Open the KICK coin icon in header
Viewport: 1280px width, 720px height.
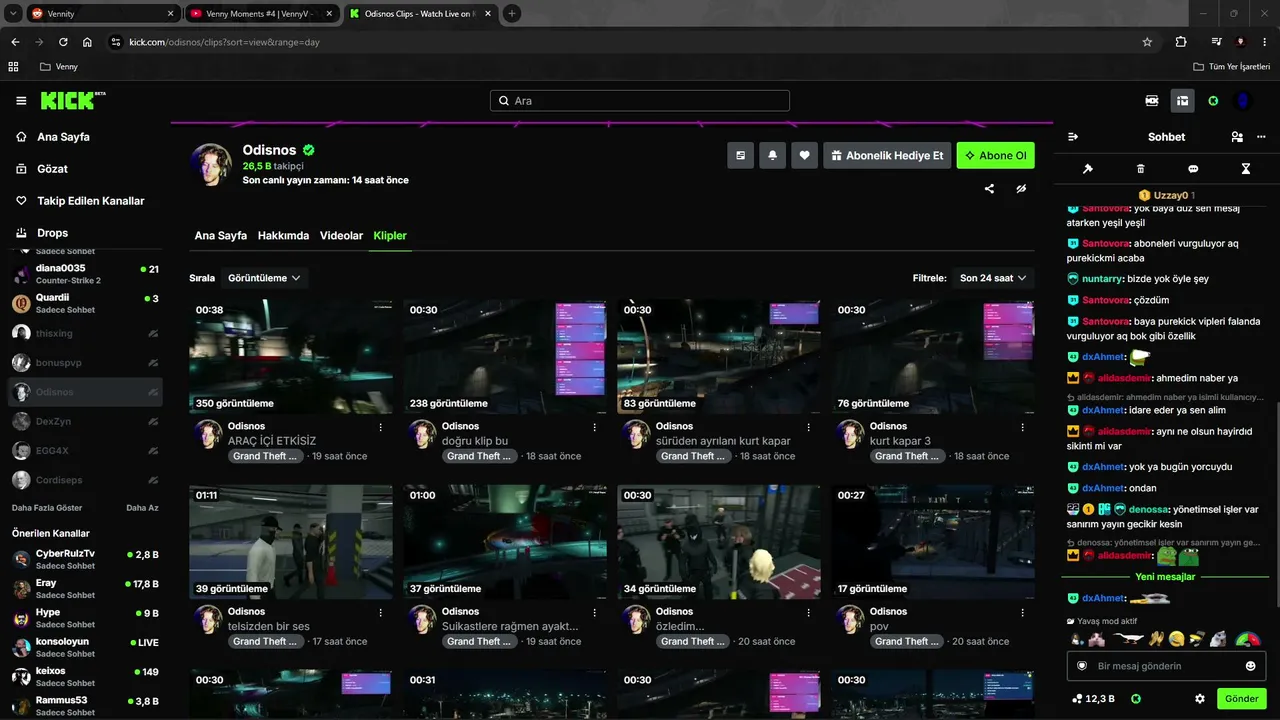(1213, 101)
